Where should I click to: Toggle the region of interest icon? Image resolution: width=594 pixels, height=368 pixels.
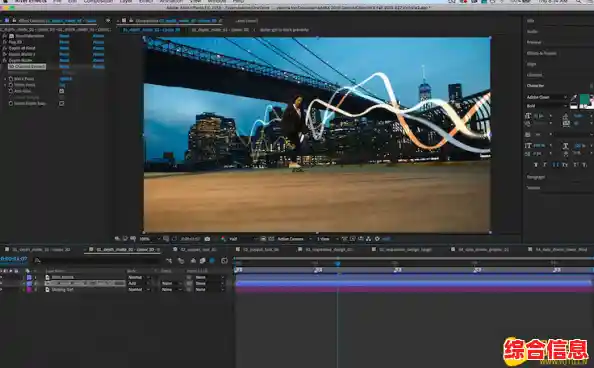(263, 239)
